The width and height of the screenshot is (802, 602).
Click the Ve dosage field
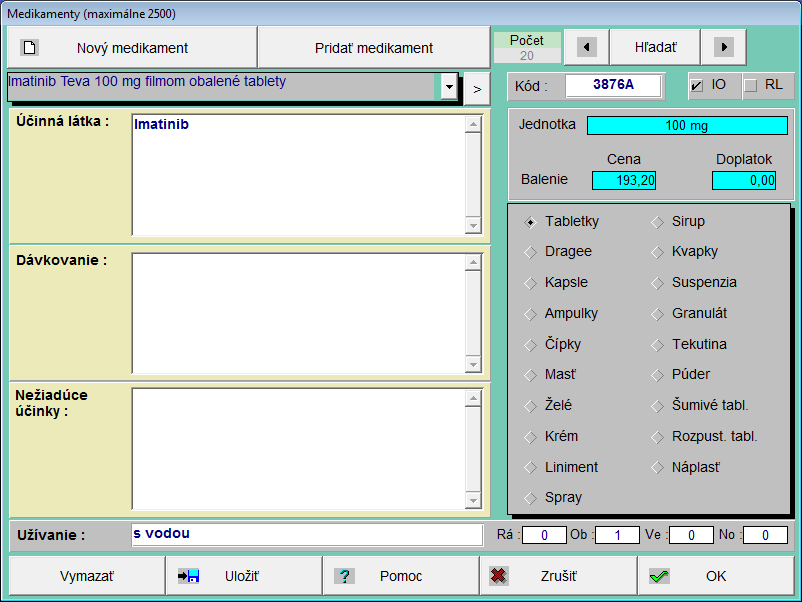pyautogui.click(x=691, y=536)
